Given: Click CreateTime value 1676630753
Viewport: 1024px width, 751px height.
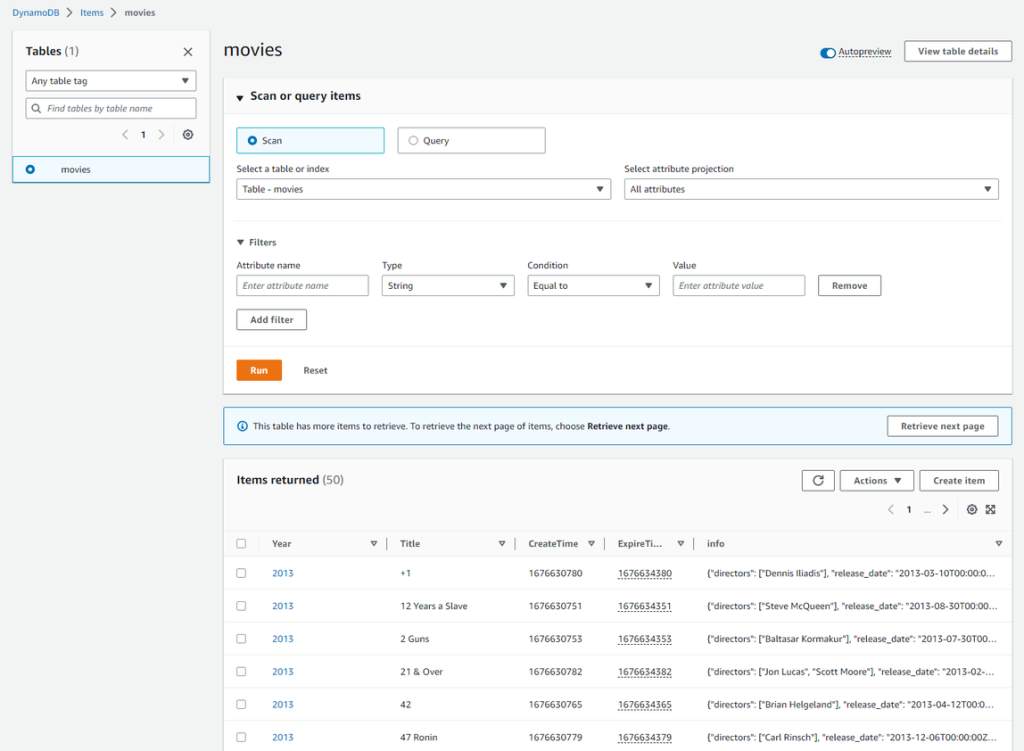Looking at the screenshot, I should coord(555,639).
